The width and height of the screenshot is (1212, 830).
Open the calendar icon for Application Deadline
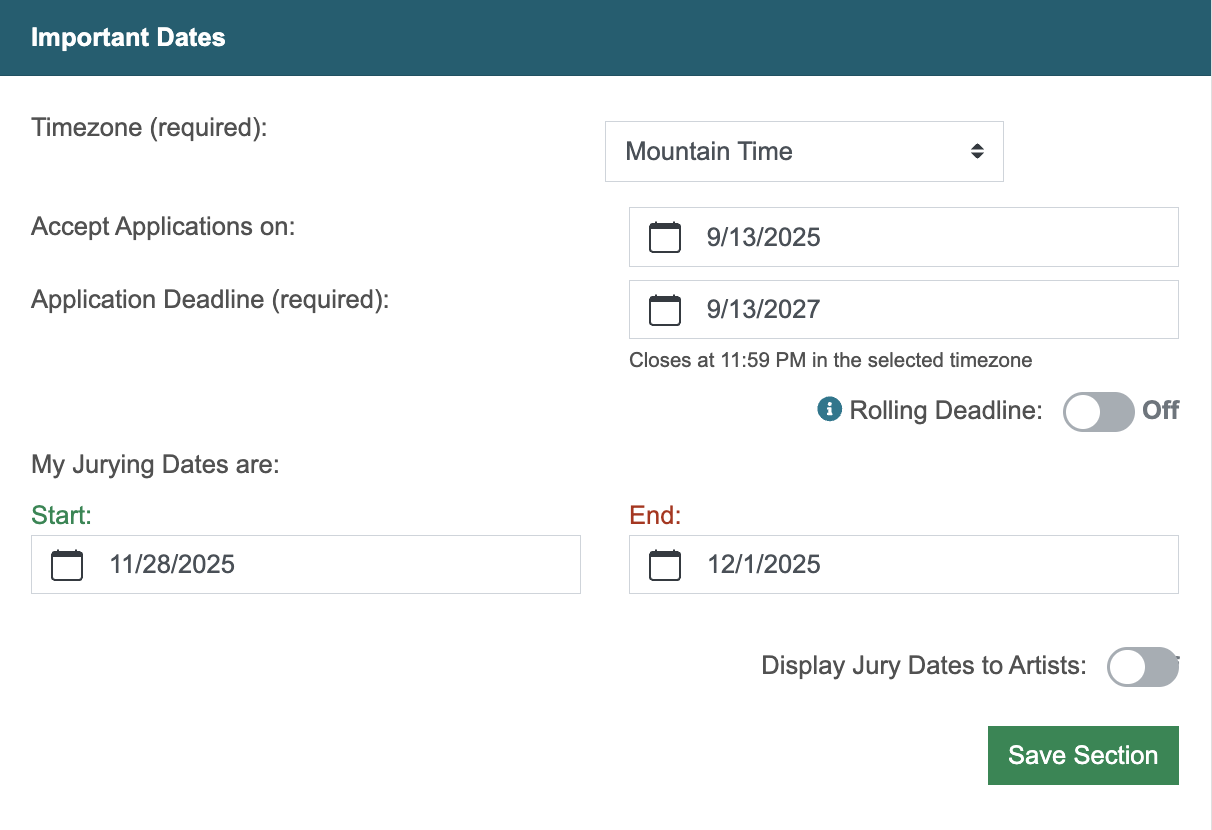(x=664, y=309)
